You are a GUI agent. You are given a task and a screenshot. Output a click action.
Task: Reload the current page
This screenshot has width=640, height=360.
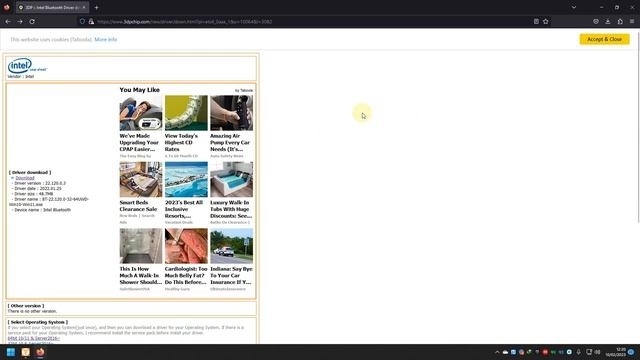click(x=32, y=22)
